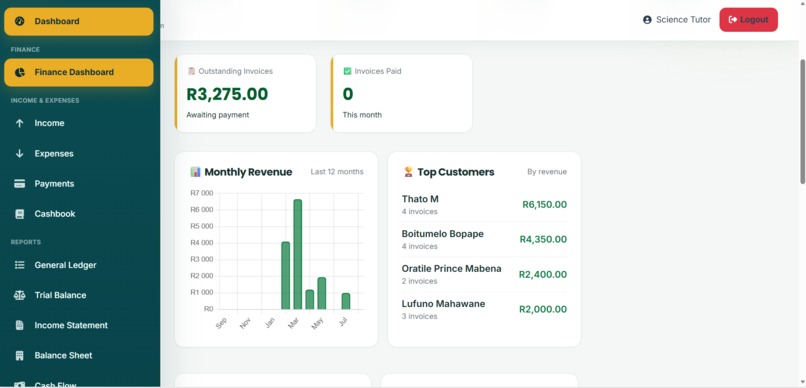Open the Dashboard menu item

point(79,22)
